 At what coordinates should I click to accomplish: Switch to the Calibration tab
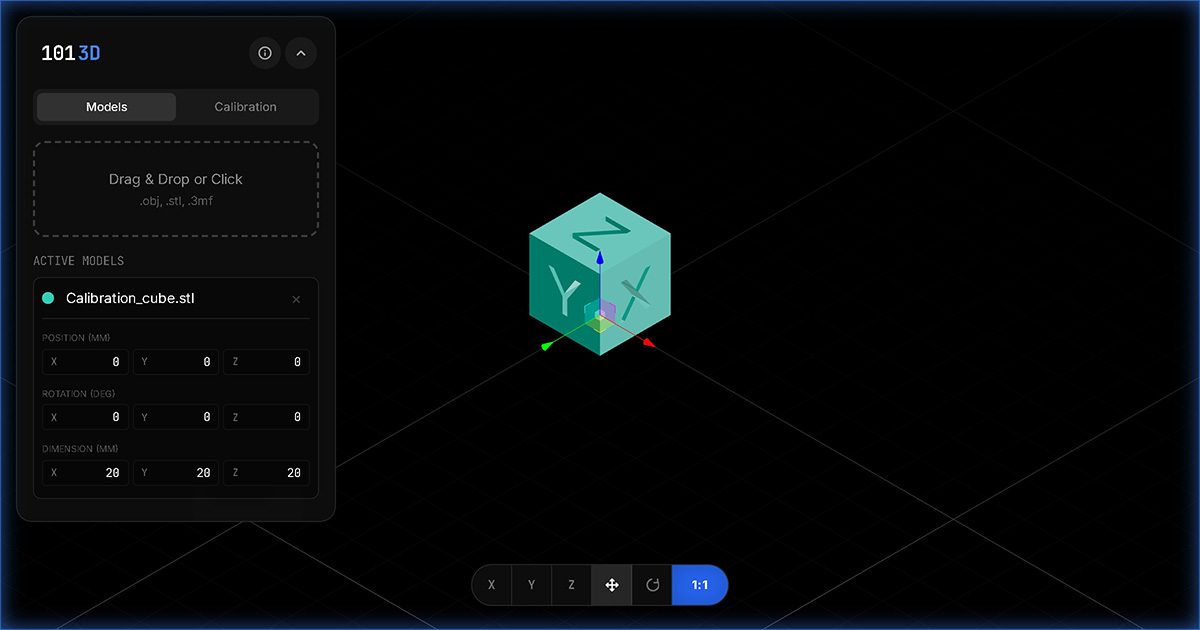(246, 107)
